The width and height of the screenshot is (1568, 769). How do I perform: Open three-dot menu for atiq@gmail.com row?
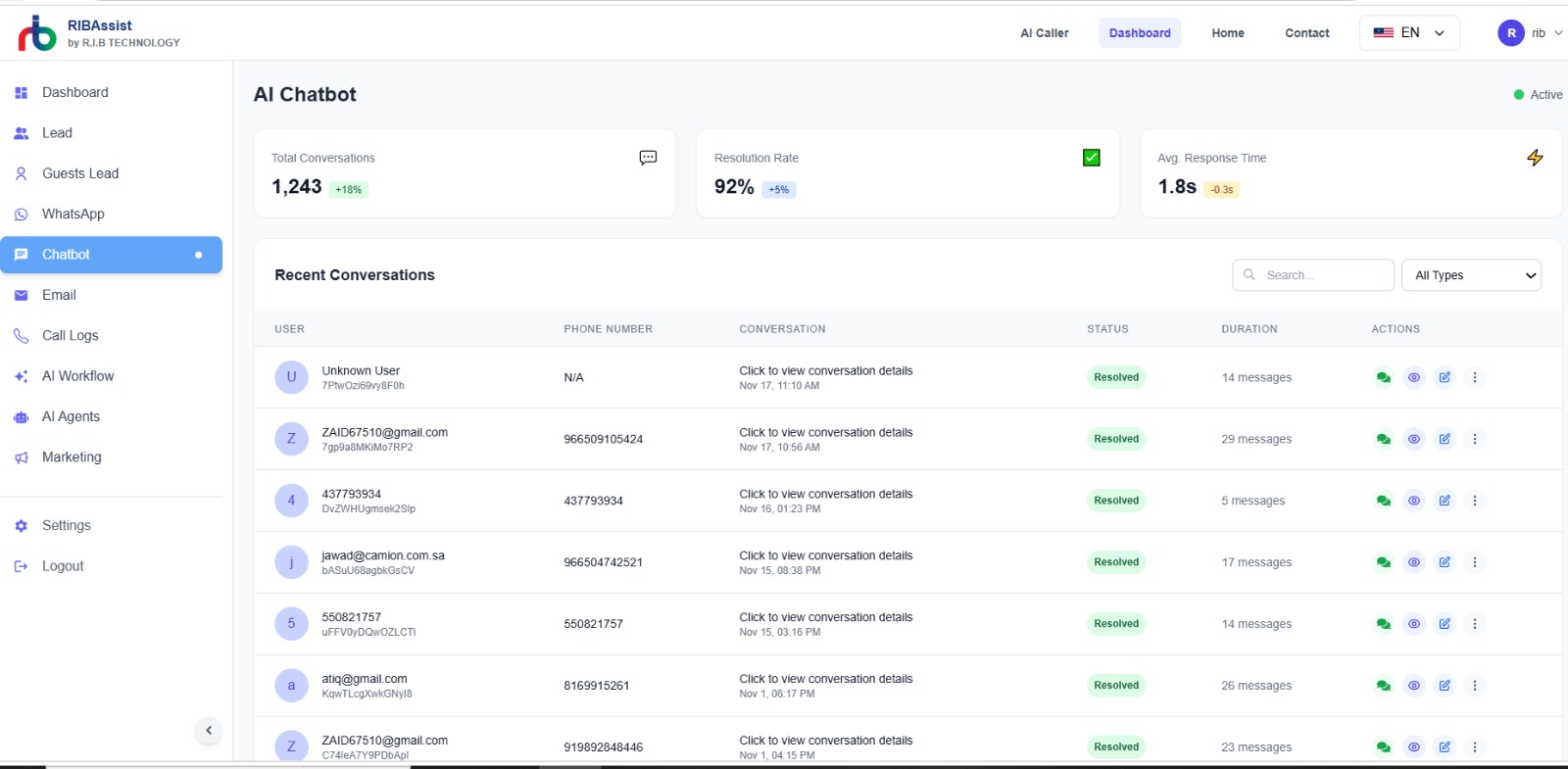[x=1474, y=686]
